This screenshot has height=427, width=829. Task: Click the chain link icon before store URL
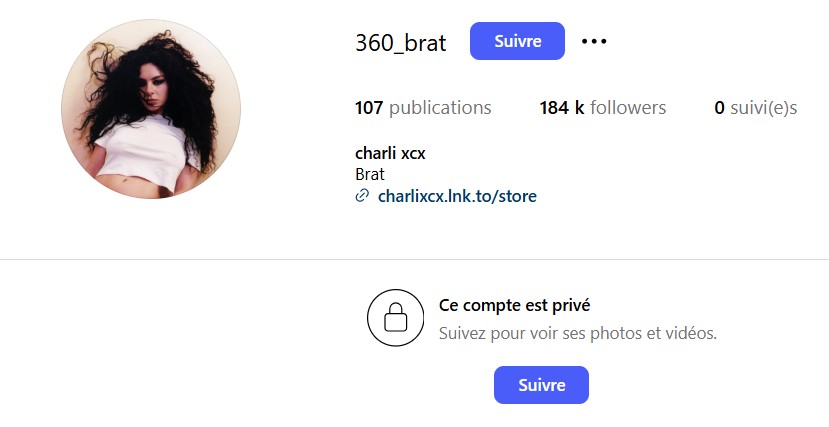(x=362, y=196)
